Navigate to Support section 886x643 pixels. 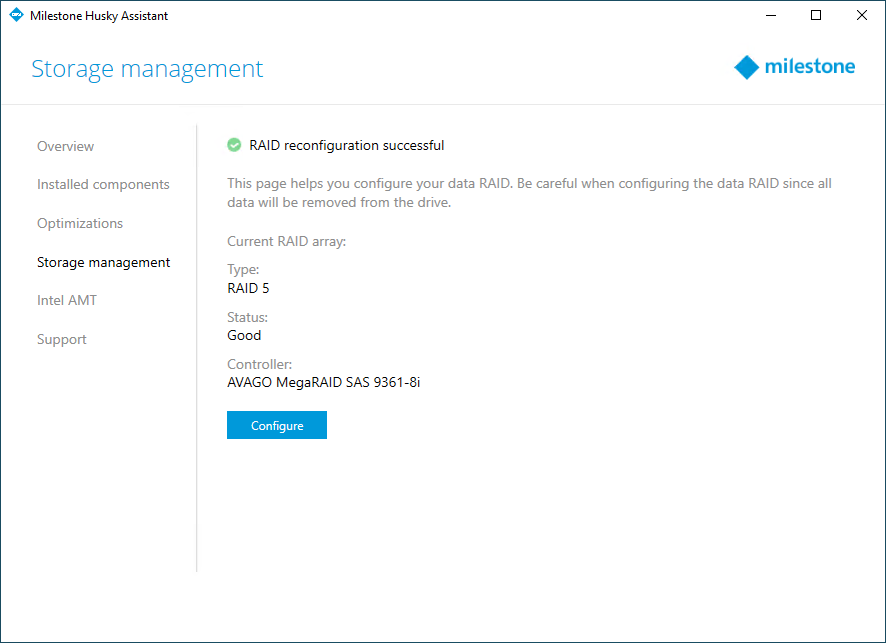[62, 339]
